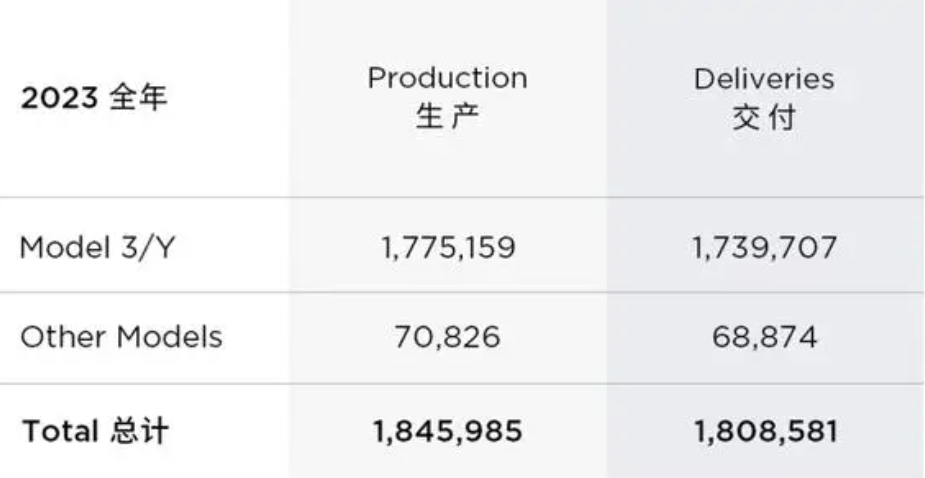925x478 pixels.
Task: Click total deliveries figure 1,808,581
Action: click(x=764, y=431)
